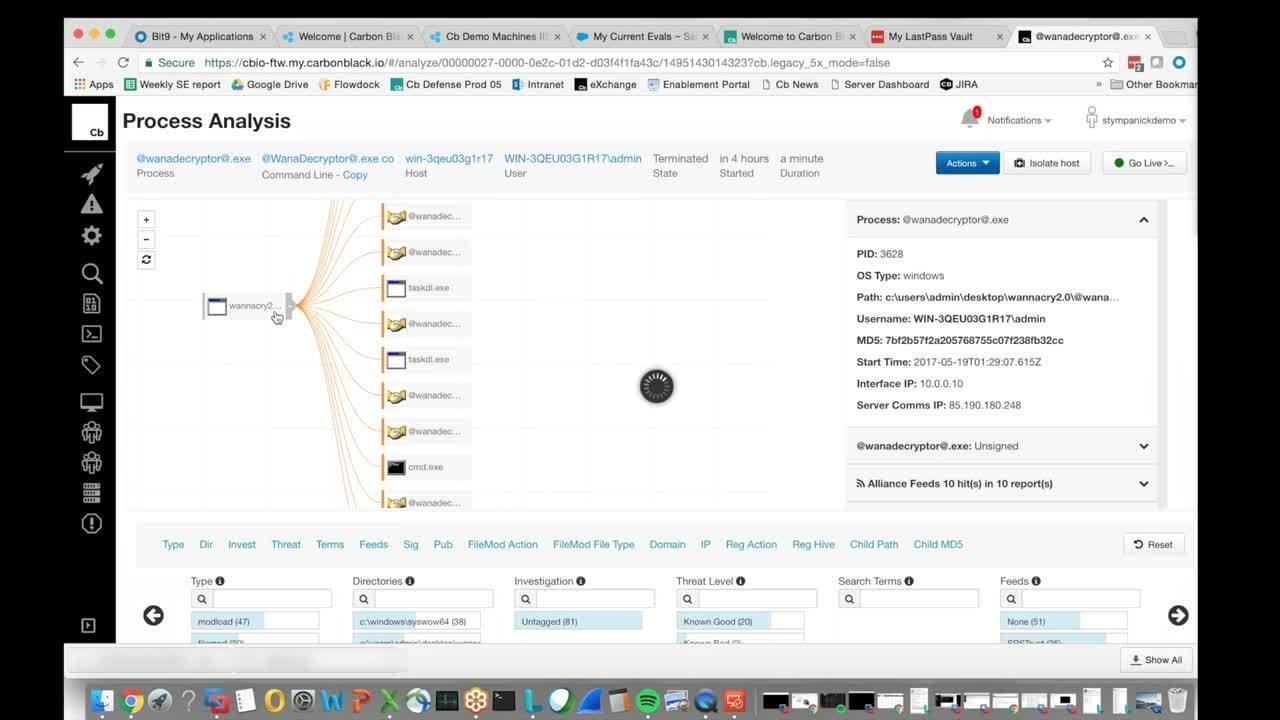Open the magnifying glass process search icon
The image size is (1280, 720).
point(91,273)
